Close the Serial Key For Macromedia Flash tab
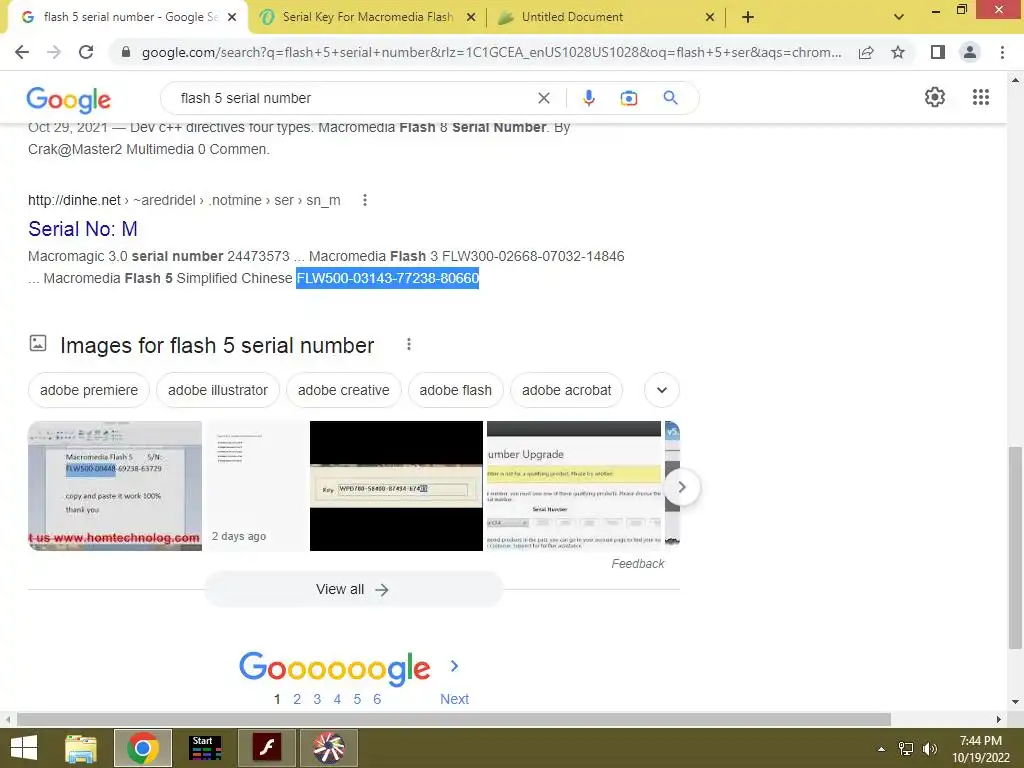Viewport: 1024px width, 768px height. (471, 17)
